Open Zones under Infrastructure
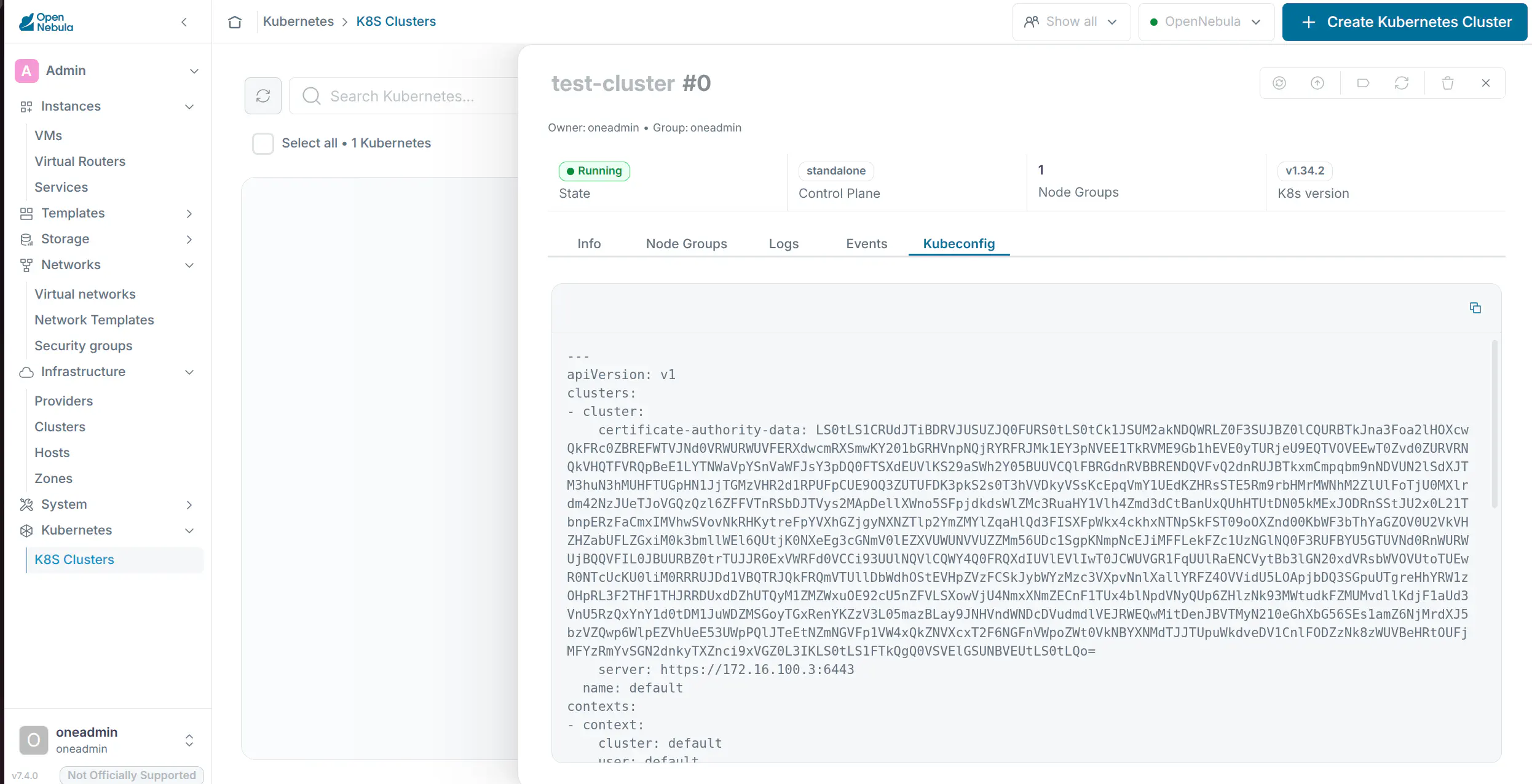Screen dimensions: 1532x784 53,479
